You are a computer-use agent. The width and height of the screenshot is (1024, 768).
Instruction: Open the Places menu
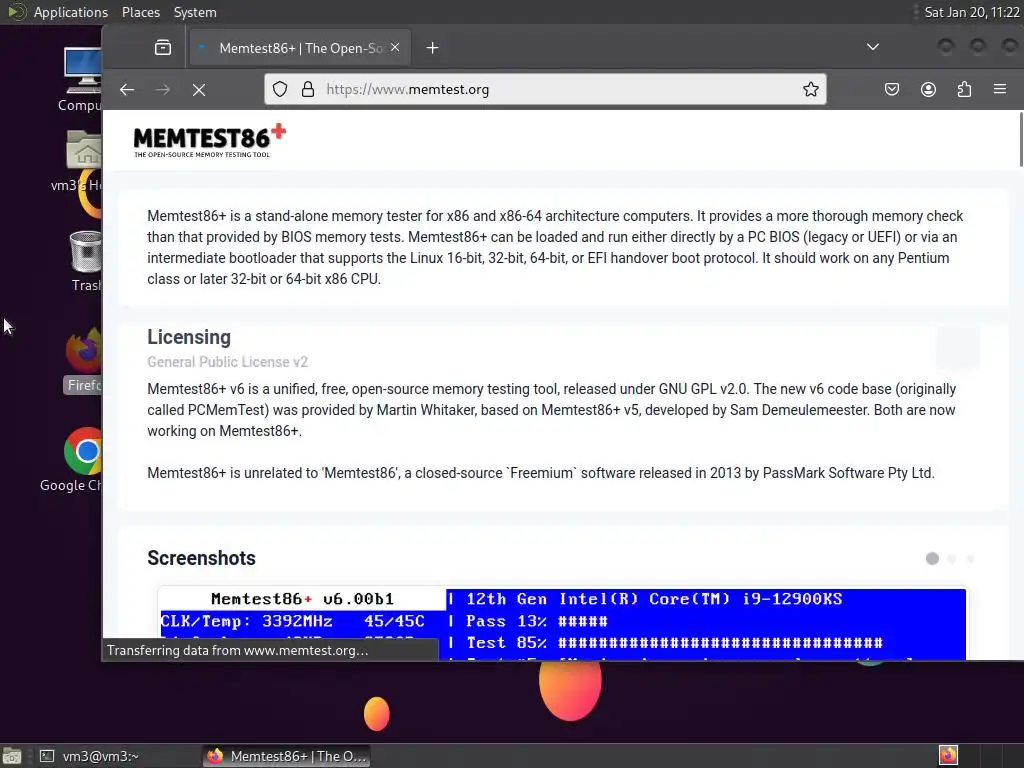click(141, 12)
